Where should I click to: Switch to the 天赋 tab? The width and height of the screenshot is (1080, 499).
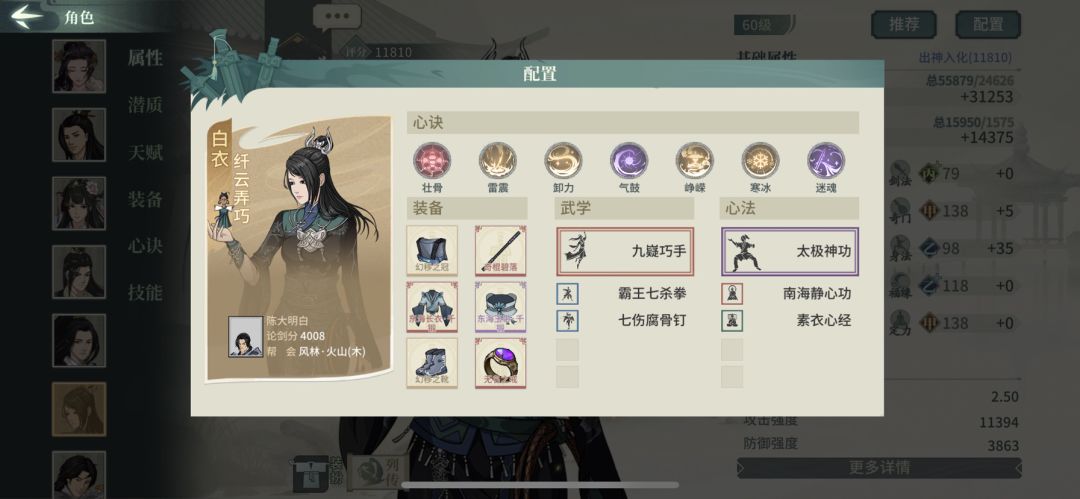pyautogui.click(x=145, y=152)
